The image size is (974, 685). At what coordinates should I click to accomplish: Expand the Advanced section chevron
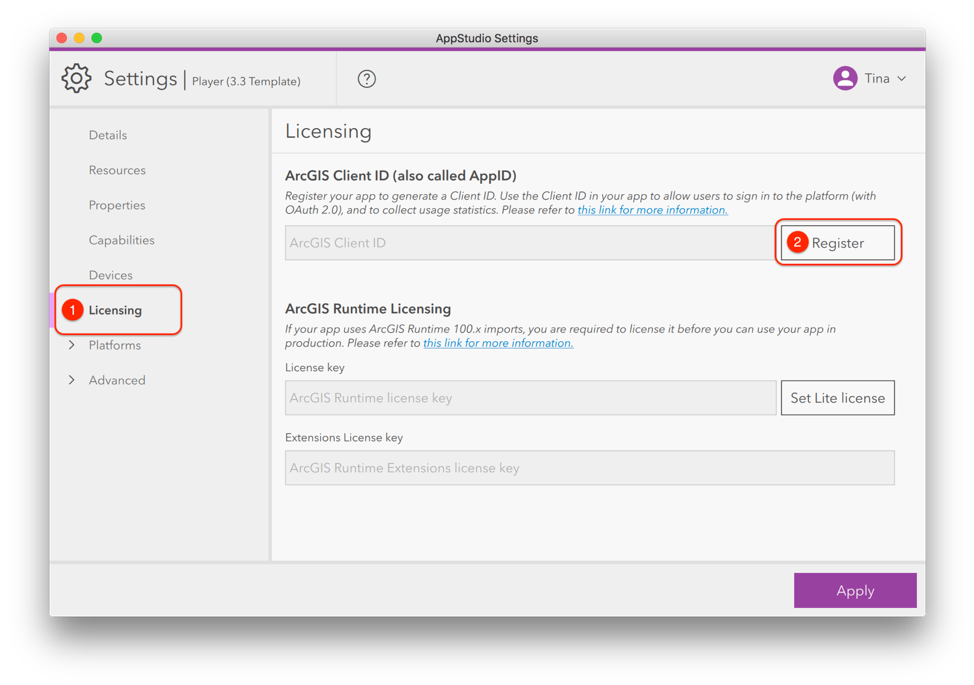tap(71, 379)
